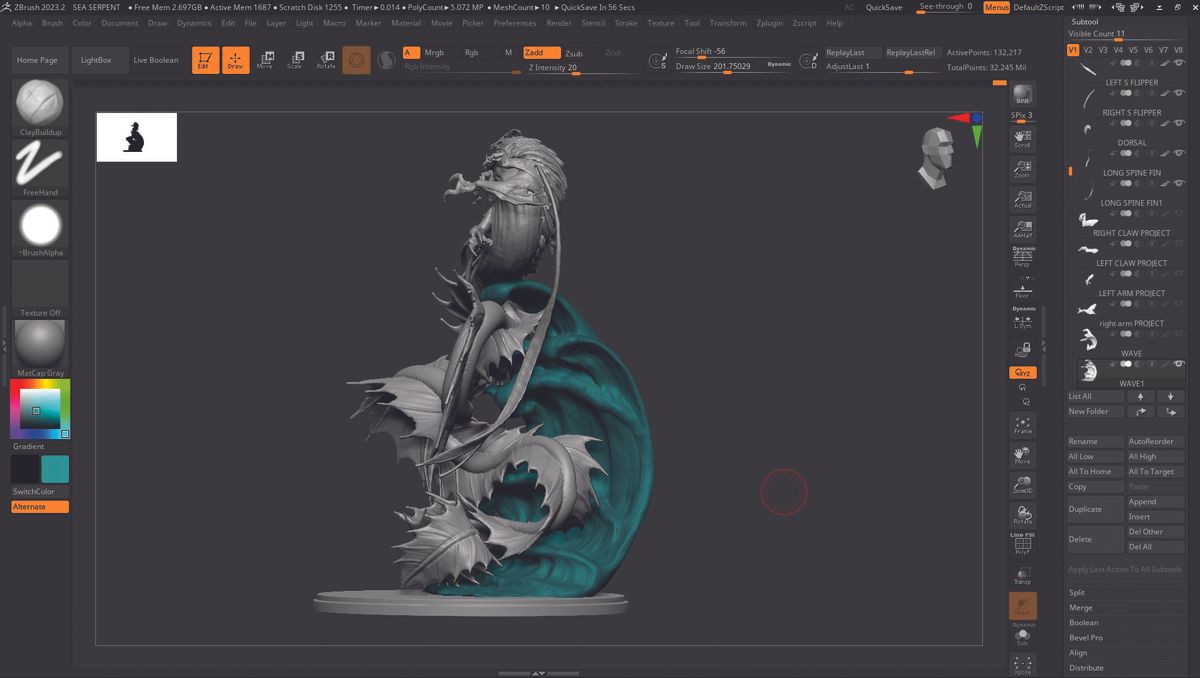The height and width of the screenshot is (678, 1200).
Task: Toggle Zadd sculpting mode
Action: [536, 53]
